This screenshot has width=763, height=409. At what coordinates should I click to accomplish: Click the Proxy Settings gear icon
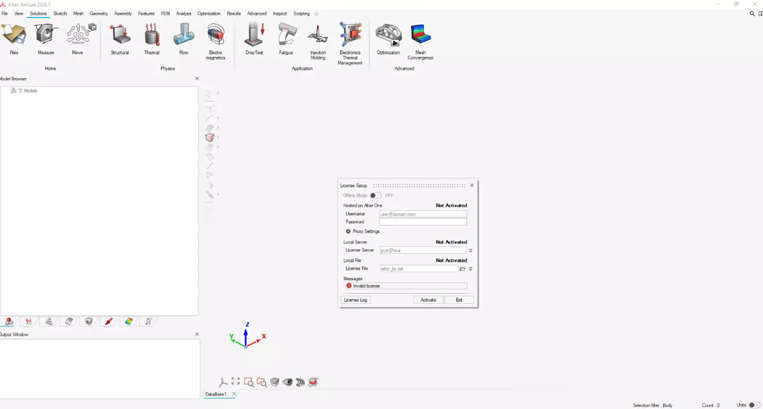pyautogui.click(x=348, y=231)
